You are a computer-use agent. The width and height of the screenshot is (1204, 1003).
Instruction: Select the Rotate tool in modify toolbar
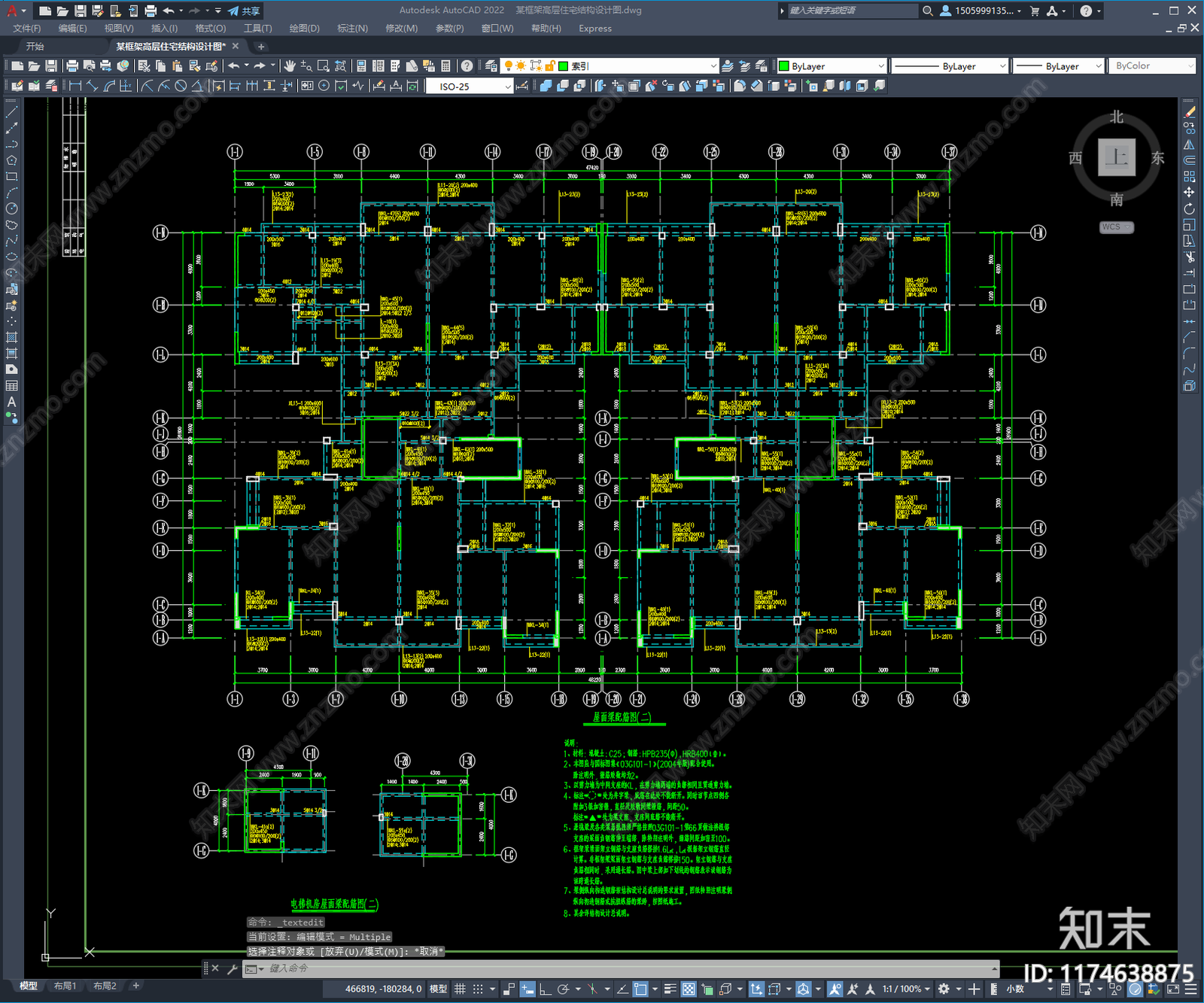coord(1190,208)
